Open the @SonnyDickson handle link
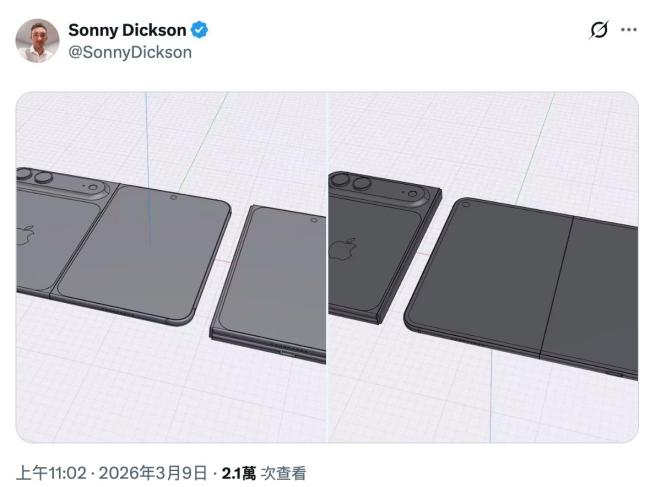The image size is (650, 487). point(130,52)
